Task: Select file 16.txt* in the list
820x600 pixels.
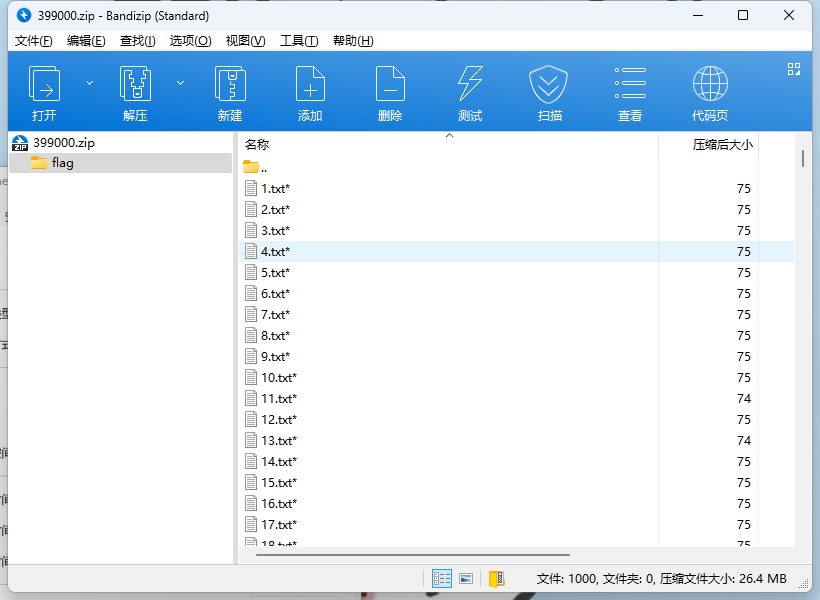Action: coord(516,503)
